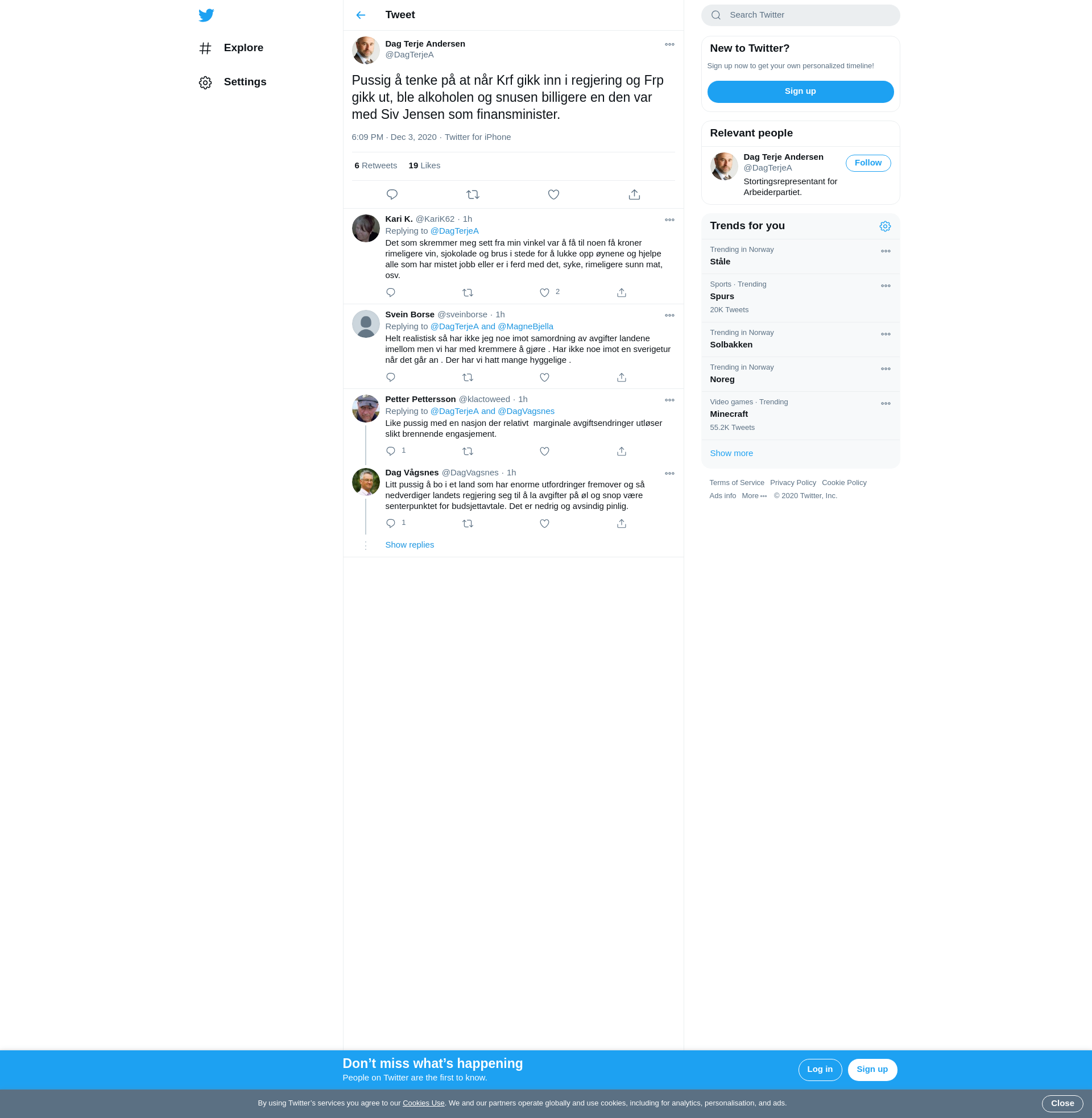Open the Ads info link

(x=723, y=496)
